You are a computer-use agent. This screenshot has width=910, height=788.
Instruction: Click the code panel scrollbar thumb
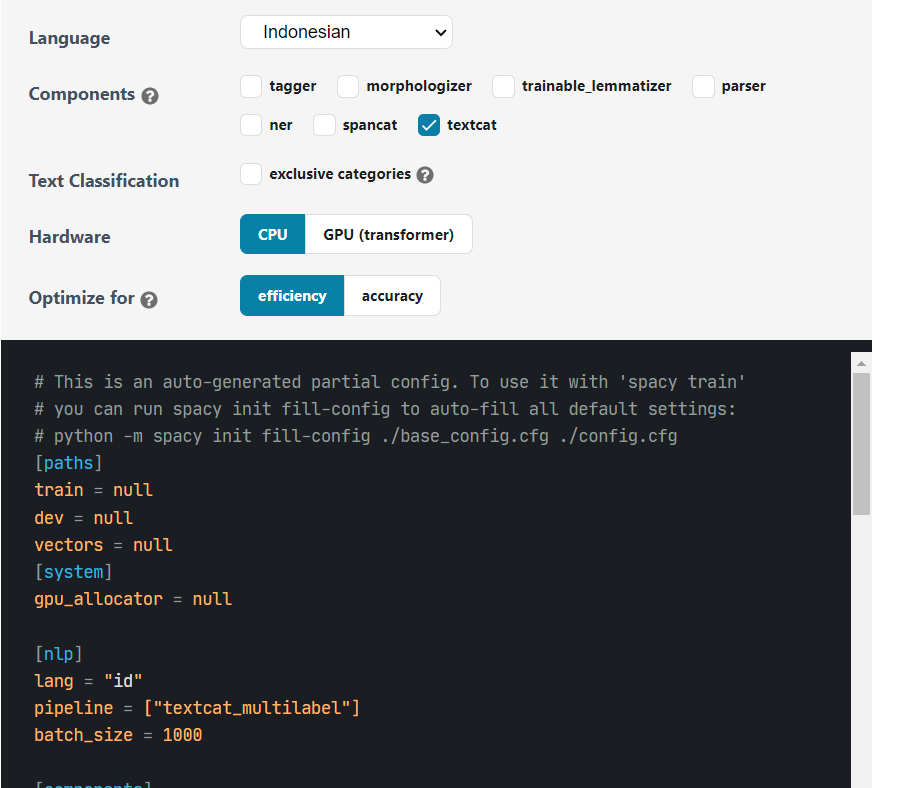click(x=861, y=444)
